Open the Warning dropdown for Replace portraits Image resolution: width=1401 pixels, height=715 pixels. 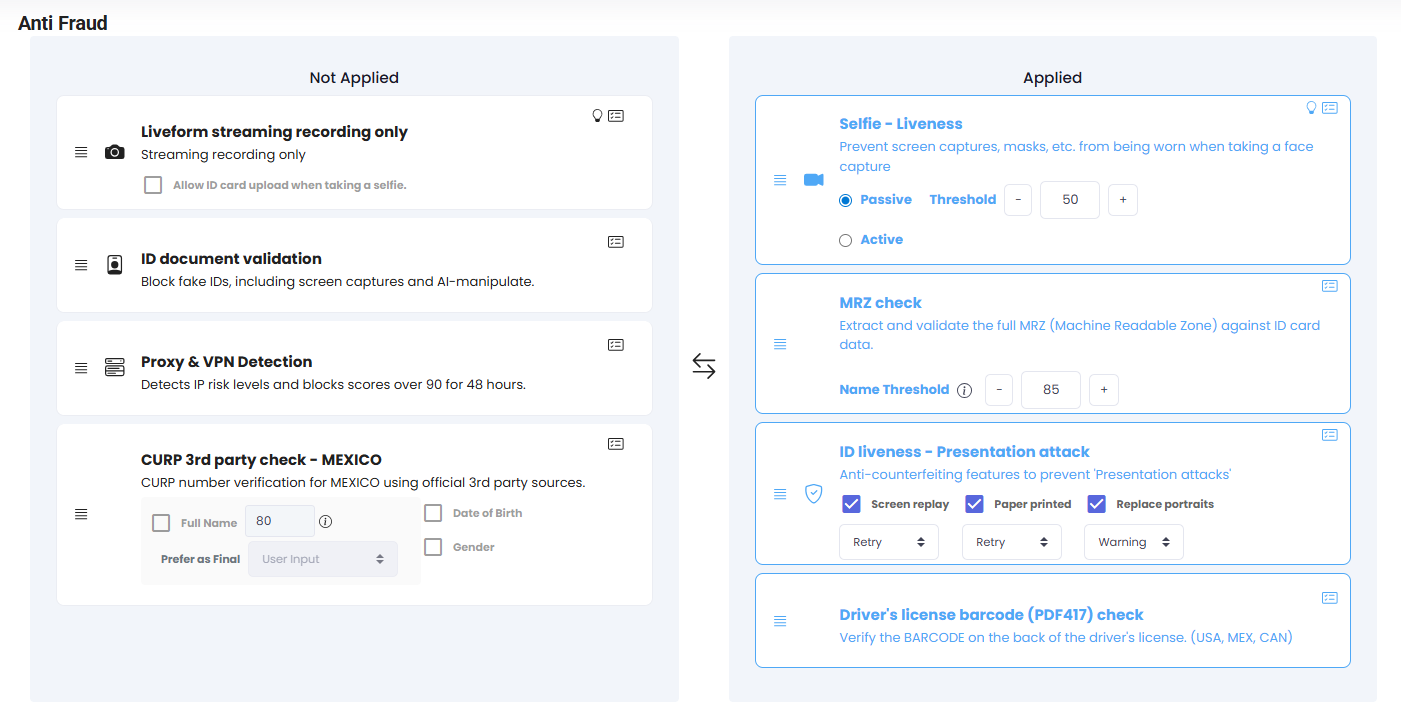pyautogui.click(x=1133, y=541)
